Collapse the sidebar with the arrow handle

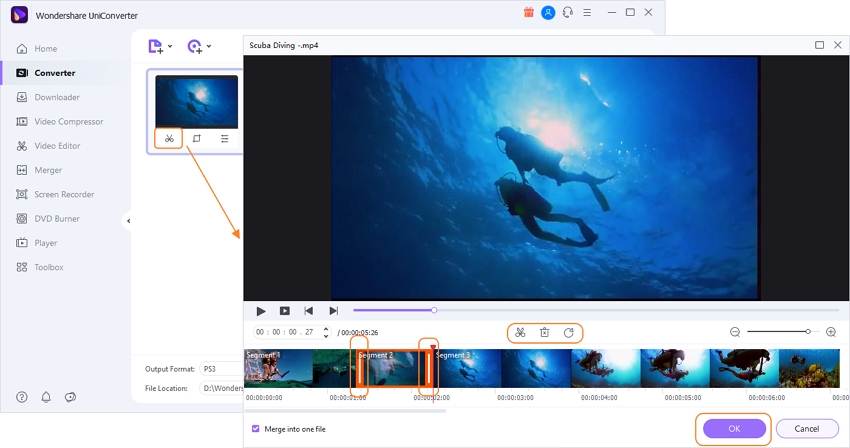pyautogui.click(x=128, y=221)
